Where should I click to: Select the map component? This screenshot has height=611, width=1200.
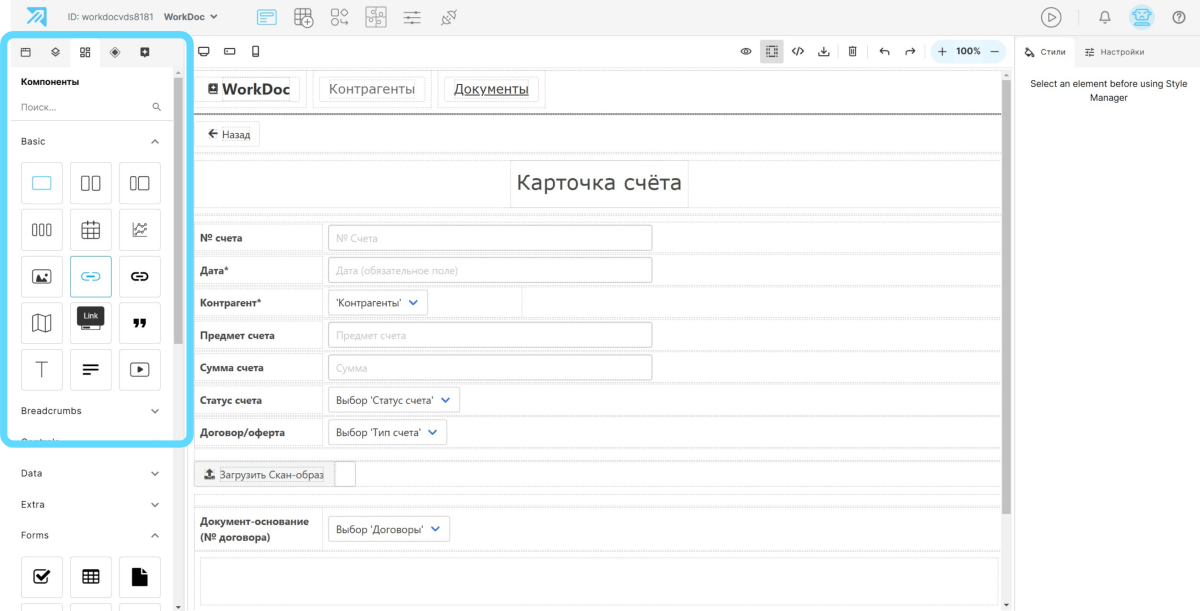[42, 323]
